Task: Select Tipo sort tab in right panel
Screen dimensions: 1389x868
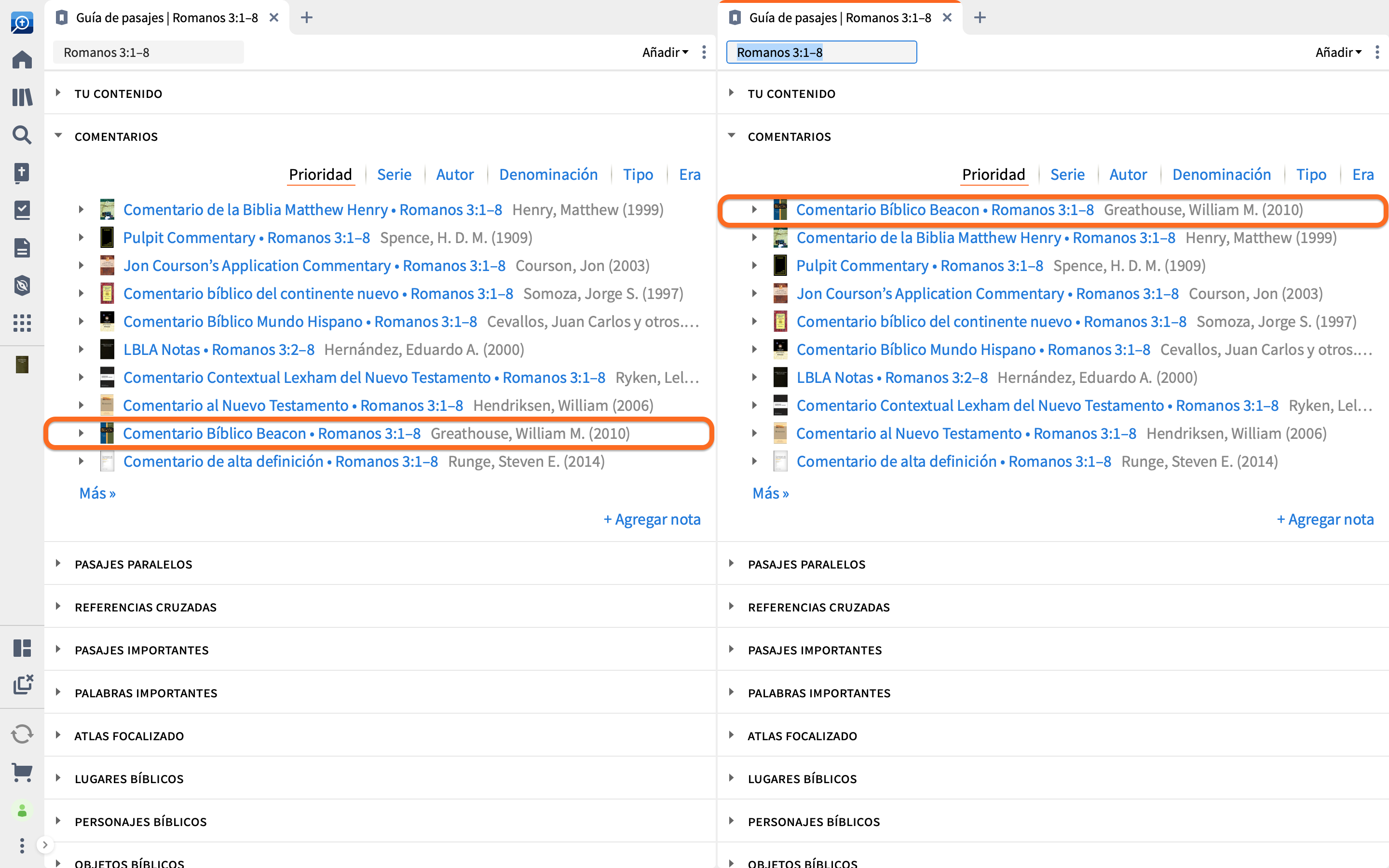Action: coord(1311,175)
